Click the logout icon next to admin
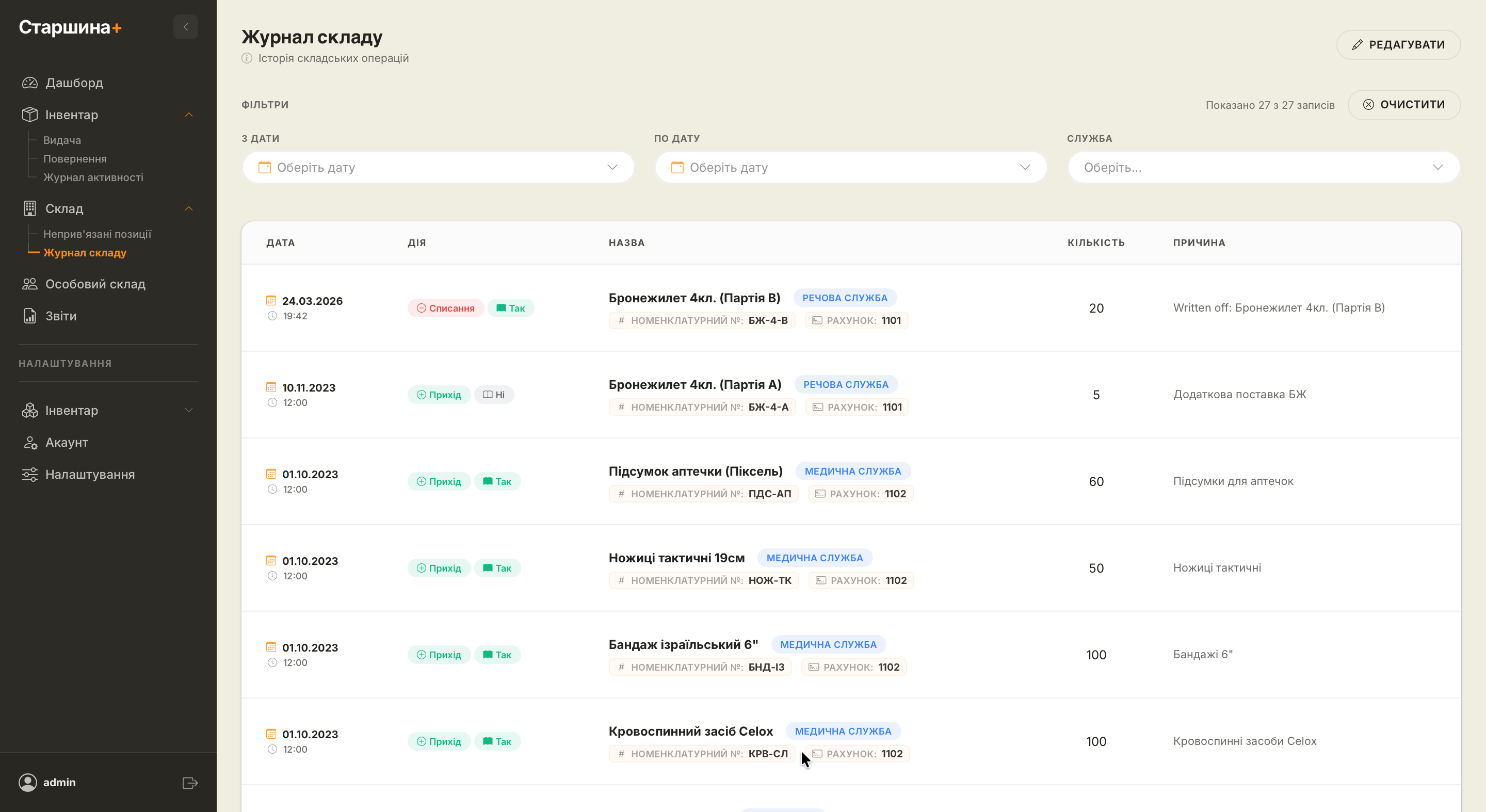The image size is (1486, 812). 190,783
